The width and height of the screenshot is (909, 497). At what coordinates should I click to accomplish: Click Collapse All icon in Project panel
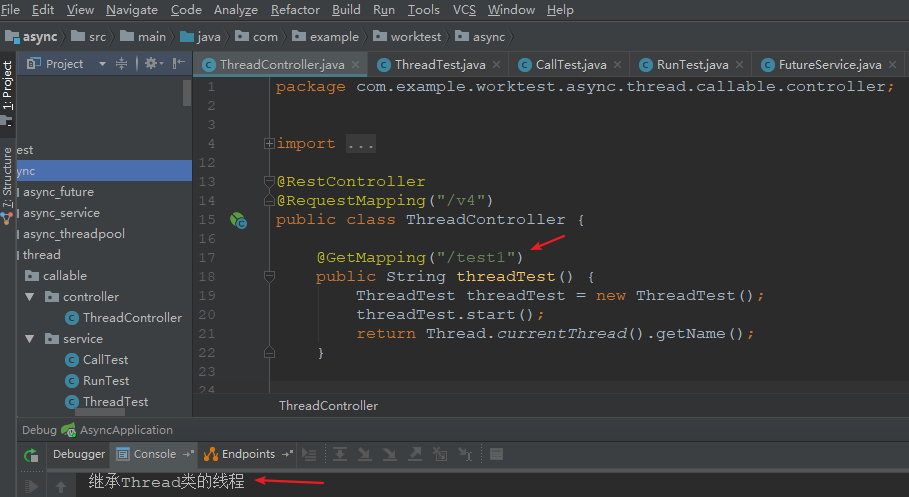coord(121,64)
